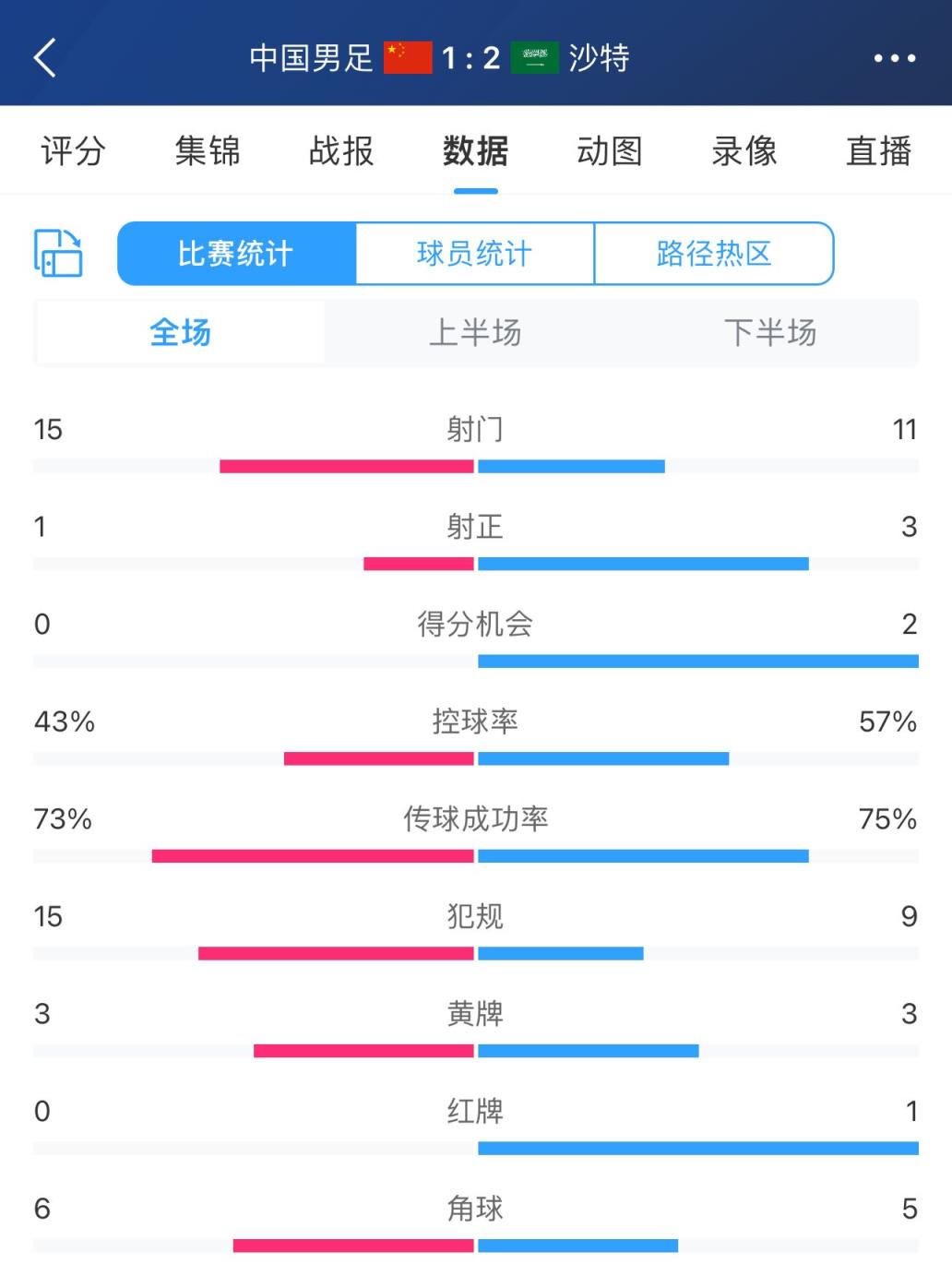Switch to the 录像 tab

(x=744, y=151)
